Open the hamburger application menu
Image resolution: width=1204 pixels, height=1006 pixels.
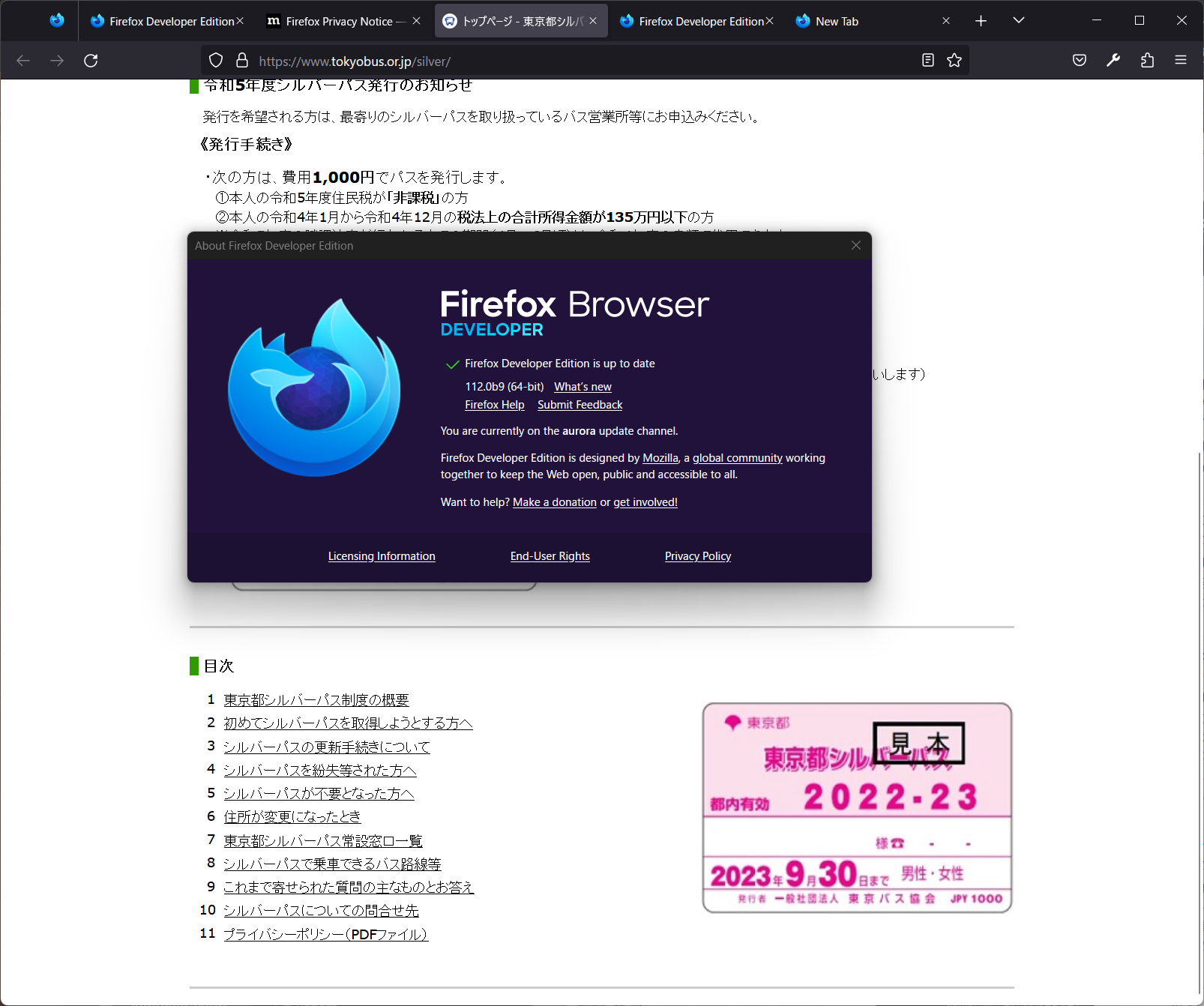point(1180,61)
